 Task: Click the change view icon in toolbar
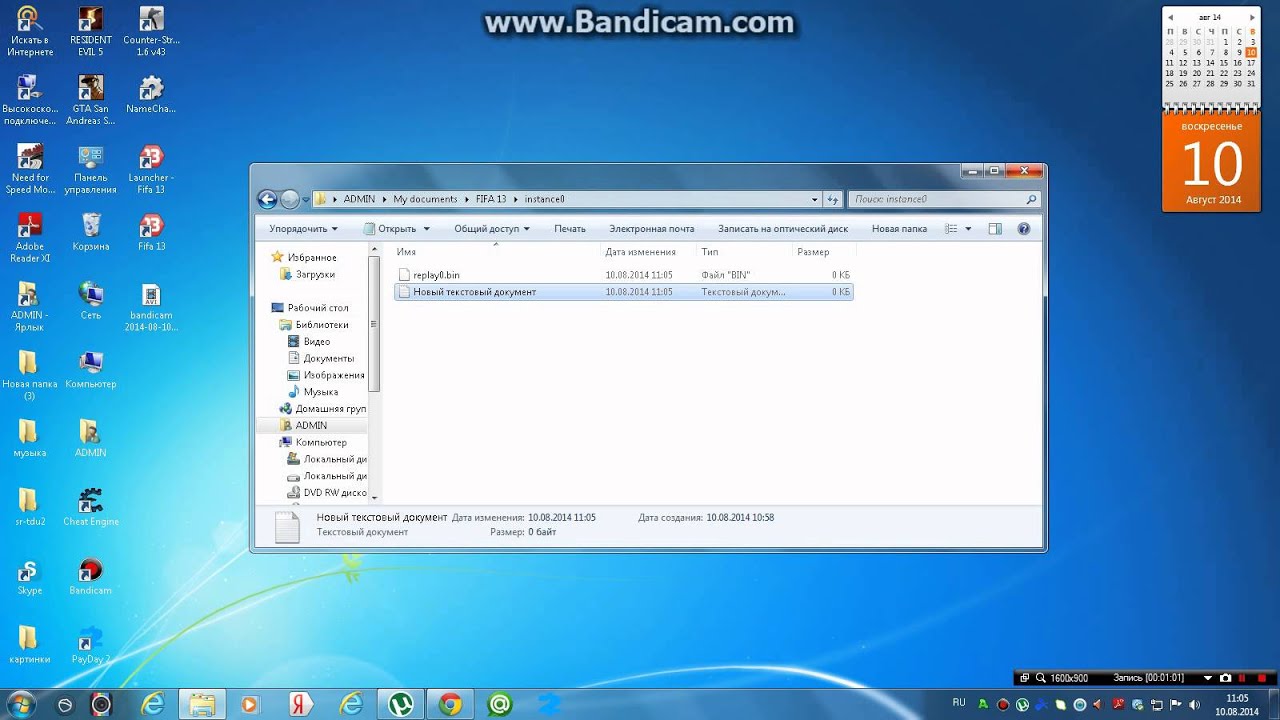[x=951, y=229]
